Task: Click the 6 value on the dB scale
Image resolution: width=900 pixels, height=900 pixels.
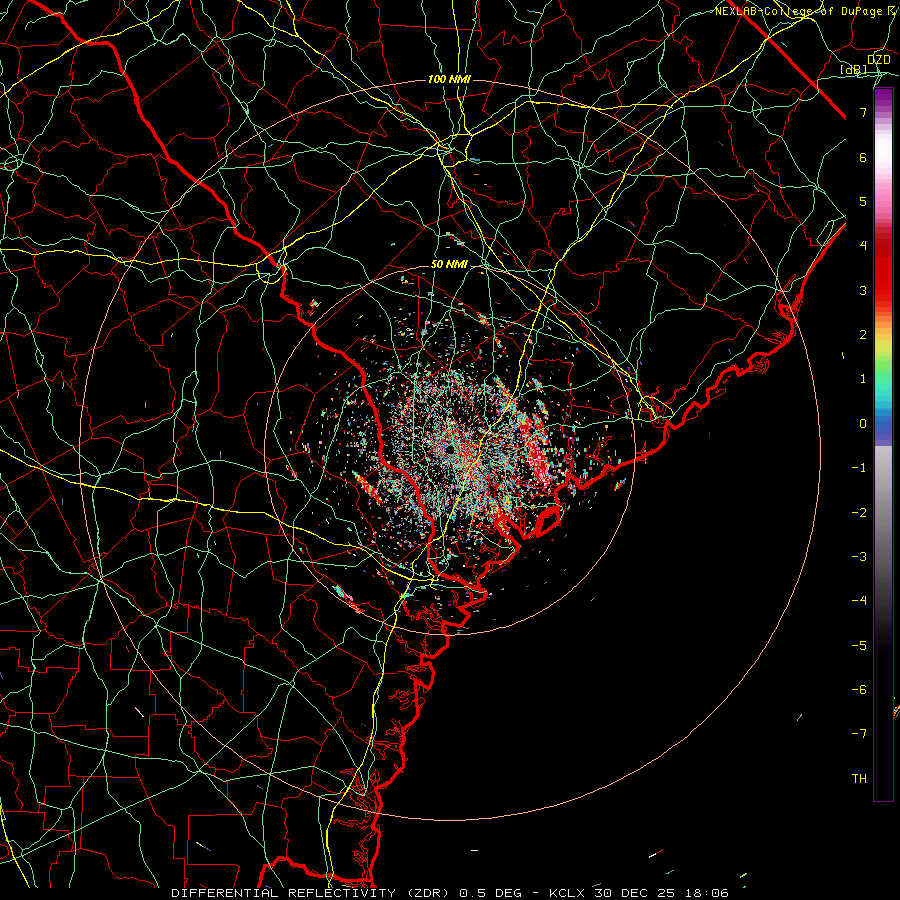Action: 863,157
